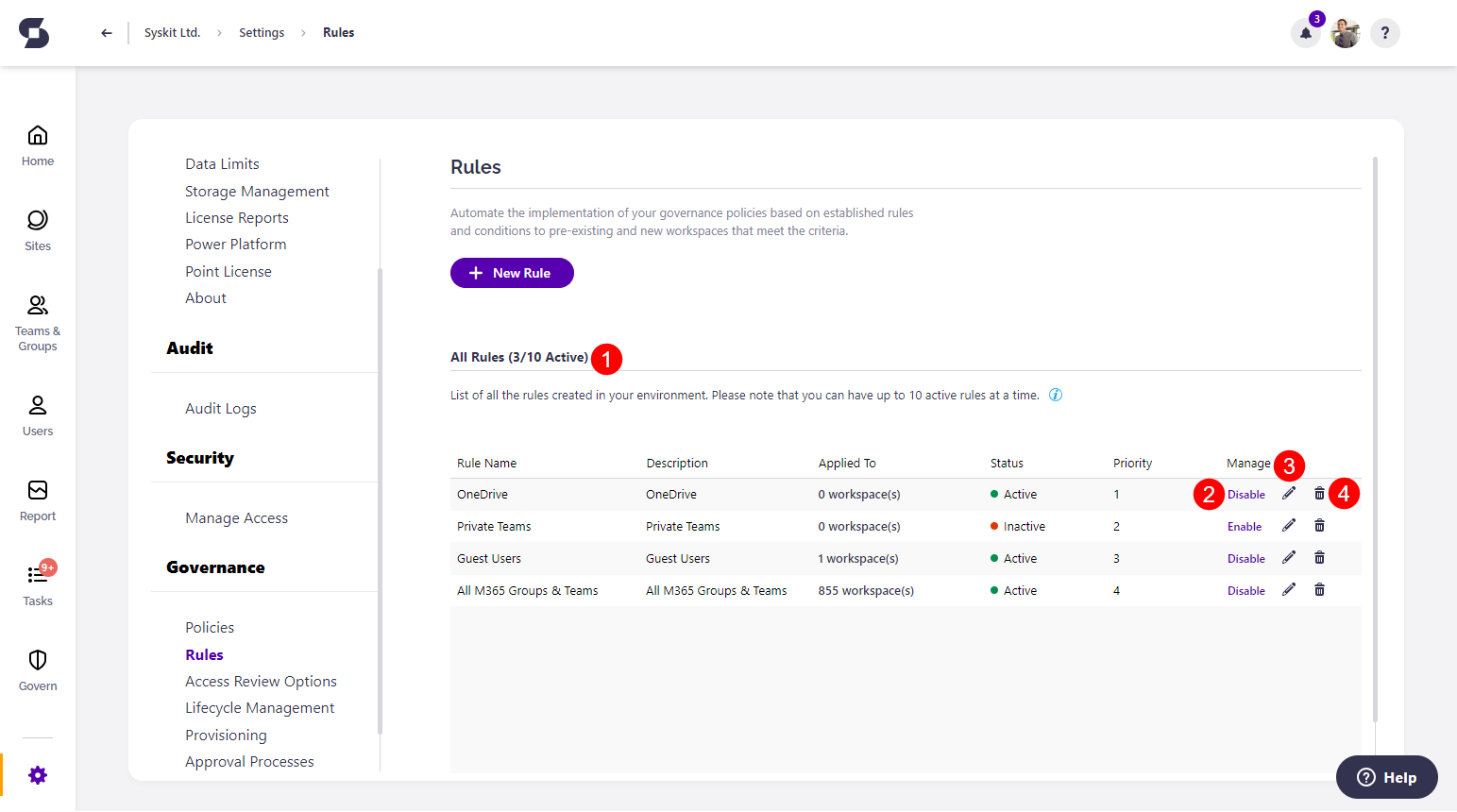
Task: Open Tasks showing the 9+ badge
Action: point(37,581)
